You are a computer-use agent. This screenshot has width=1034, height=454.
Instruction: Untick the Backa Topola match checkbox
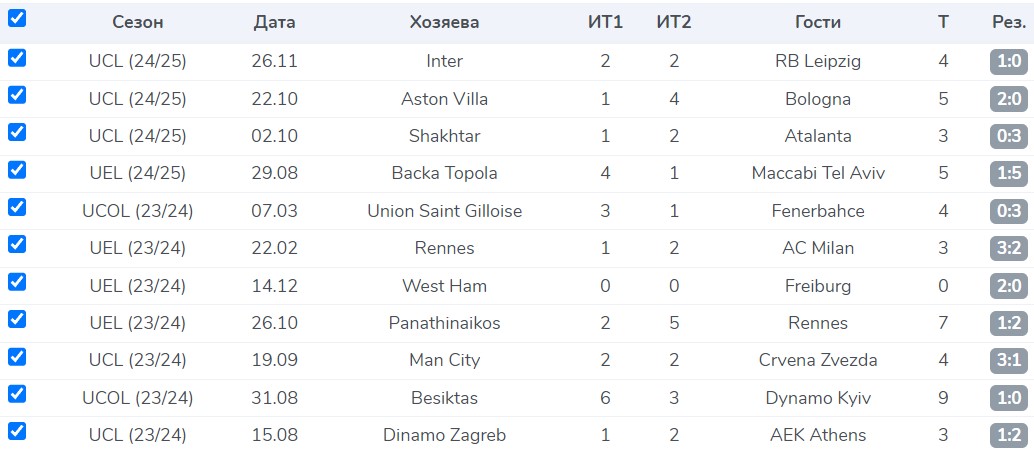17,171
